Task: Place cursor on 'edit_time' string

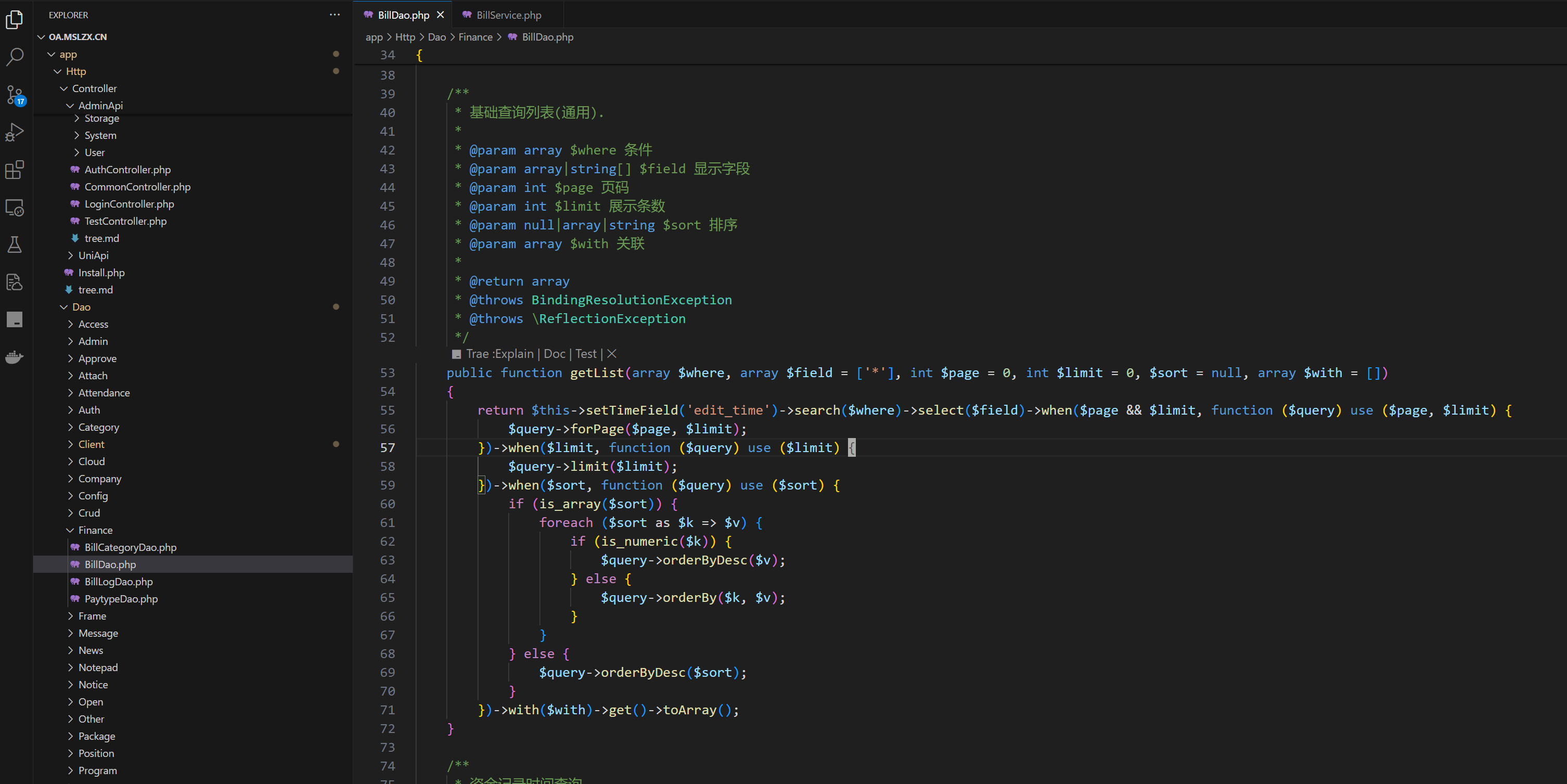Action: click(x=727, y=410)
